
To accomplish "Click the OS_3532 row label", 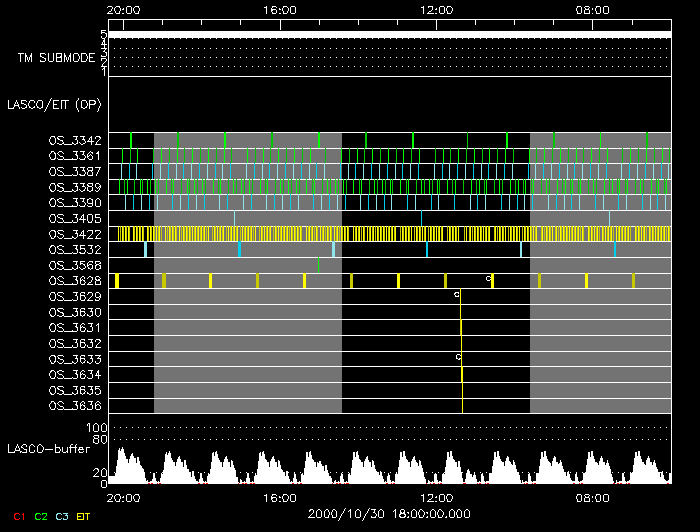I will tap(74, 249).
